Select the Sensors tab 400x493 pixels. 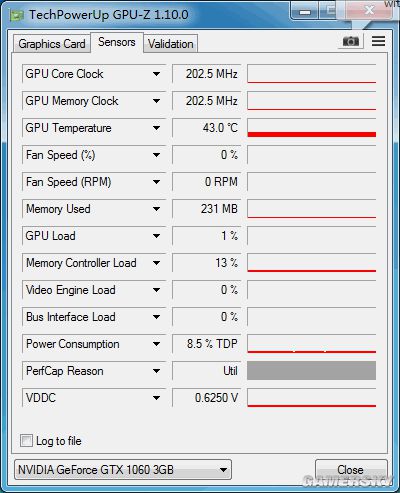117,42
